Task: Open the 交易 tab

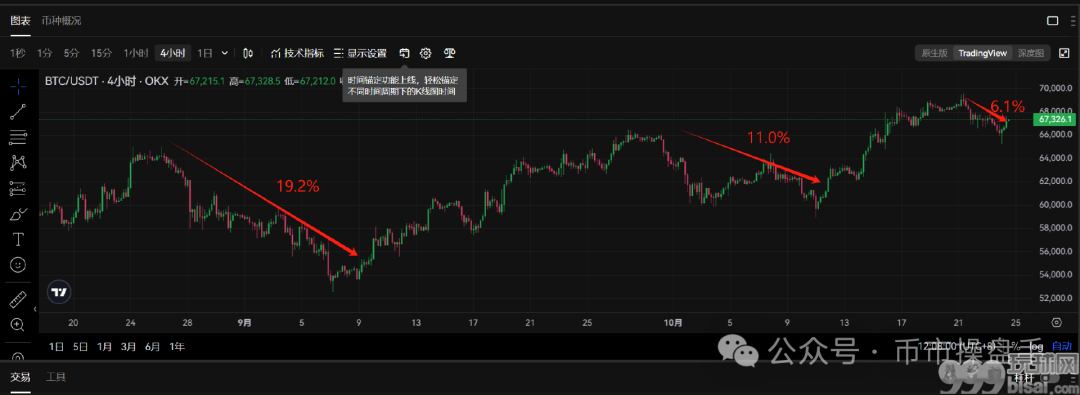Action: coord(20,377)
